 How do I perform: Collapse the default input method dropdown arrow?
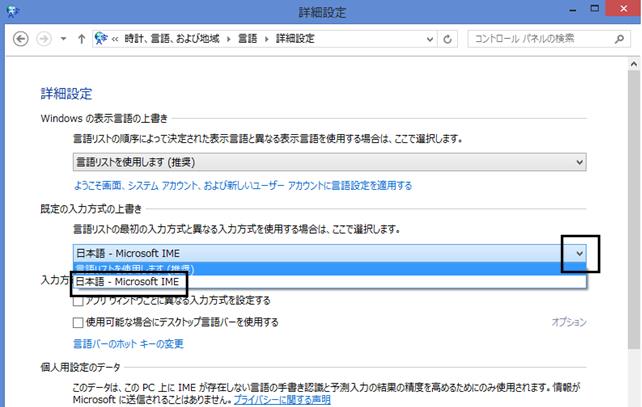coord(579,253)
